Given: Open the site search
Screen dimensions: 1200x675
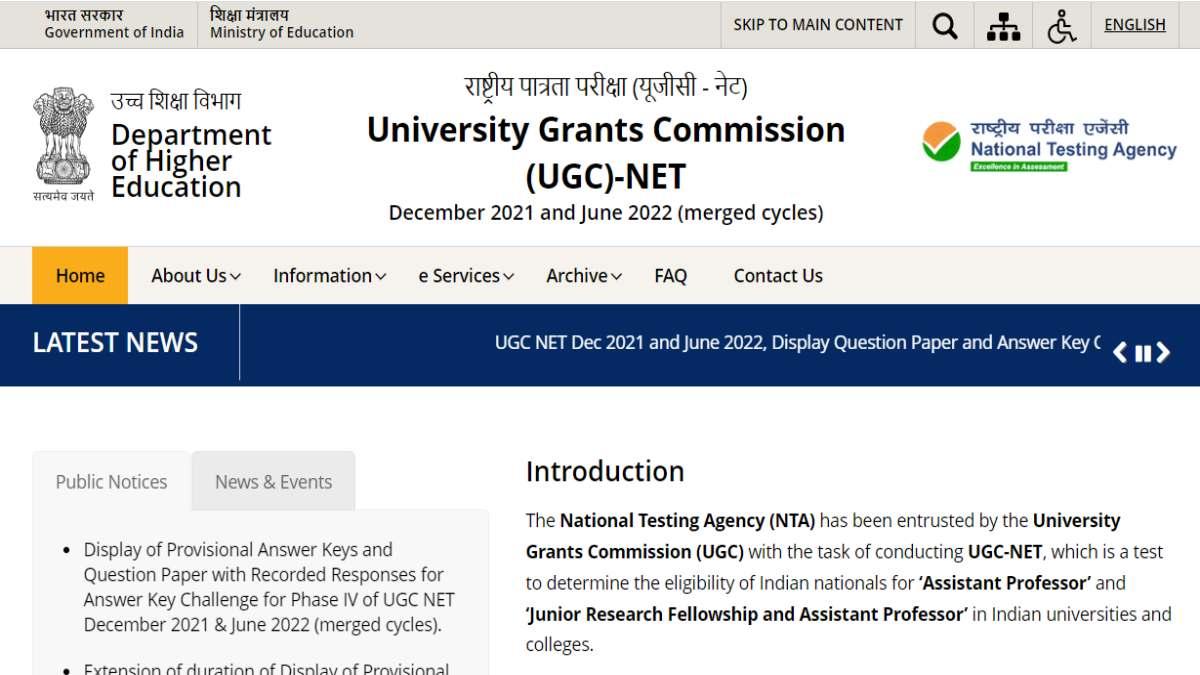Looking at the screenshot, I should tap(944, 24).
